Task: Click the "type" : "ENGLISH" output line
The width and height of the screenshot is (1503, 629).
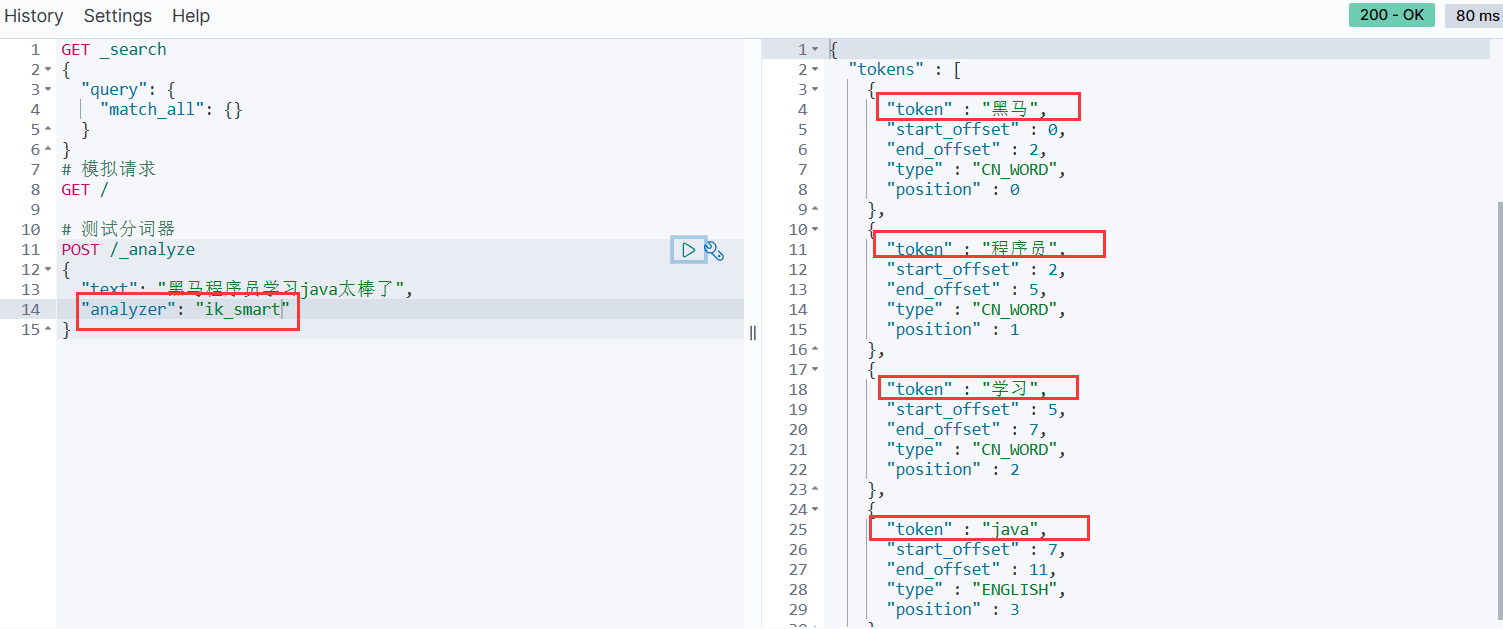Action: pyautogui.click(x=976, y=590)
